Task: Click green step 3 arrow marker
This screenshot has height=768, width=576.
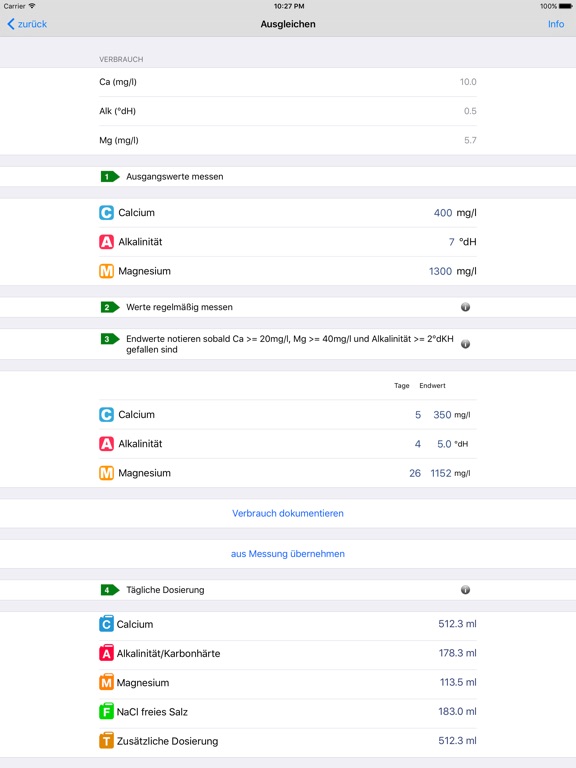Action: pyautogui.click(x=110, y=339)
